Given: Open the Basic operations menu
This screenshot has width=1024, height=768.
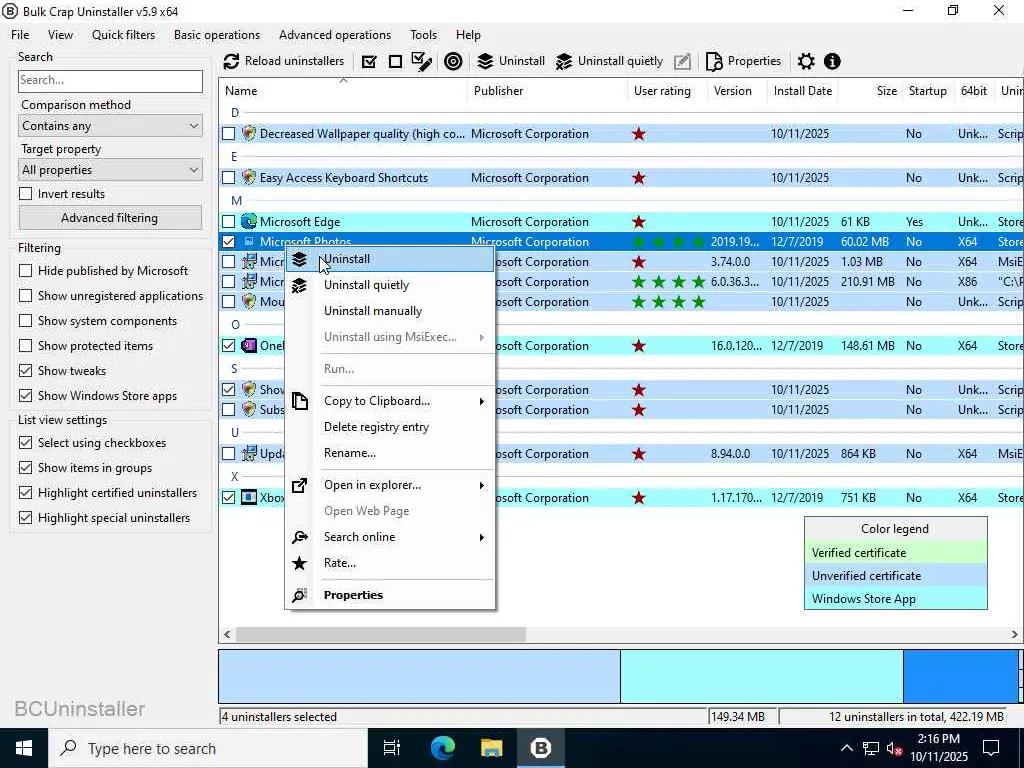Looking at the screenshot, I should click(217, 35).
